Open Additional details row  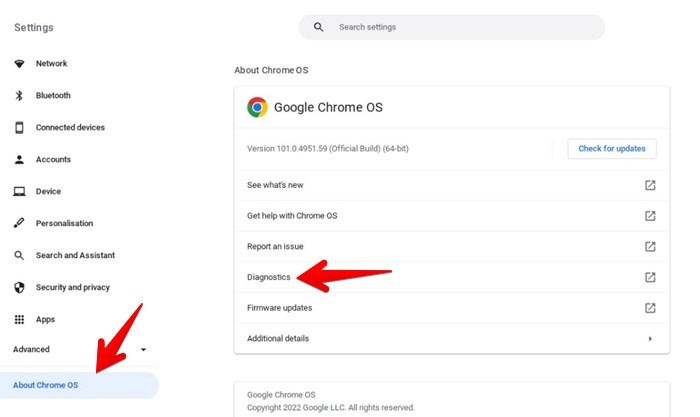pyautogui.click(x=451, y=338)
